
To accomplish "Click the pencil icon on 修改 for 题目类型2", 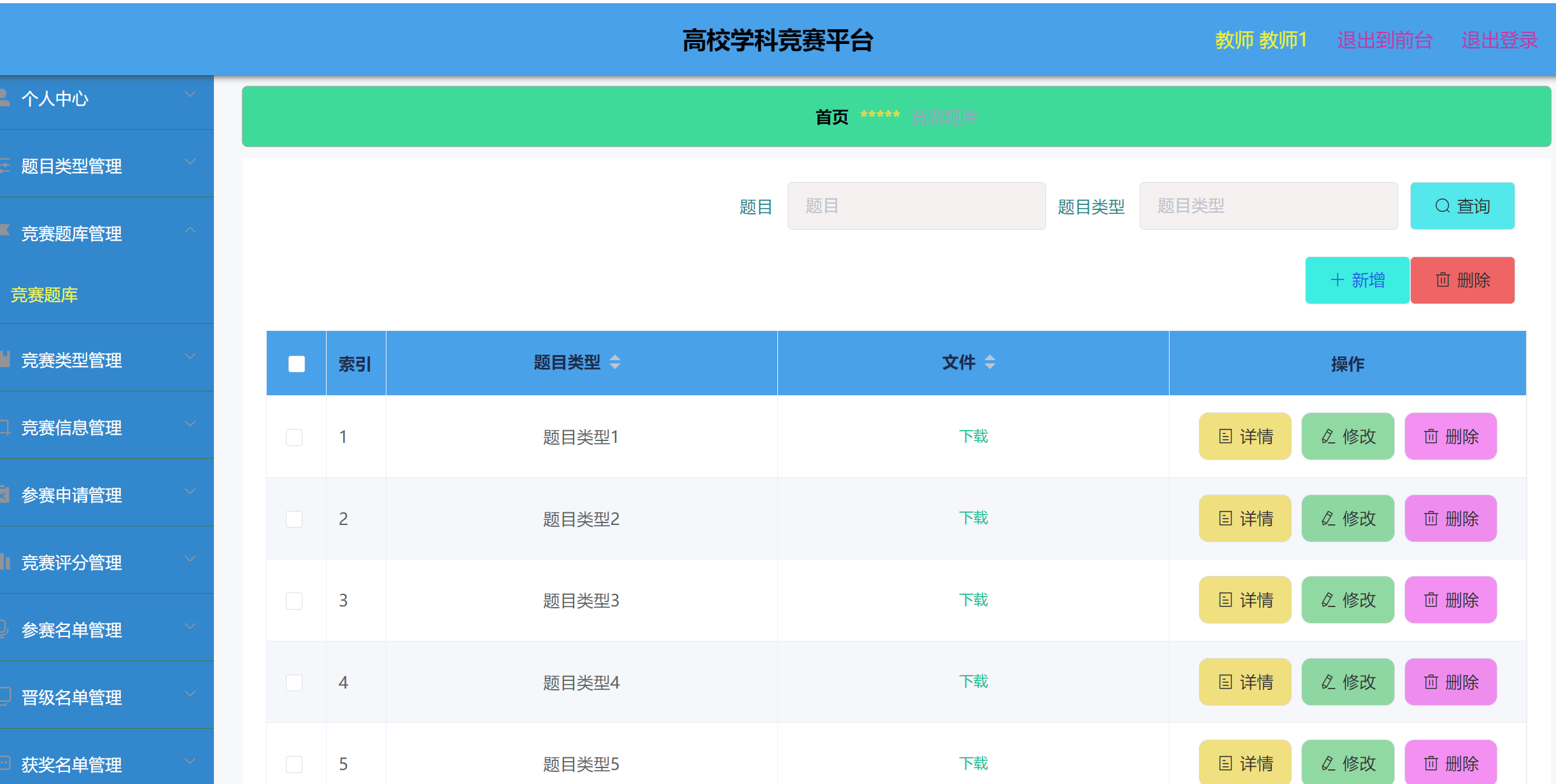I will pyautogui.click(x=1327, y=518).
